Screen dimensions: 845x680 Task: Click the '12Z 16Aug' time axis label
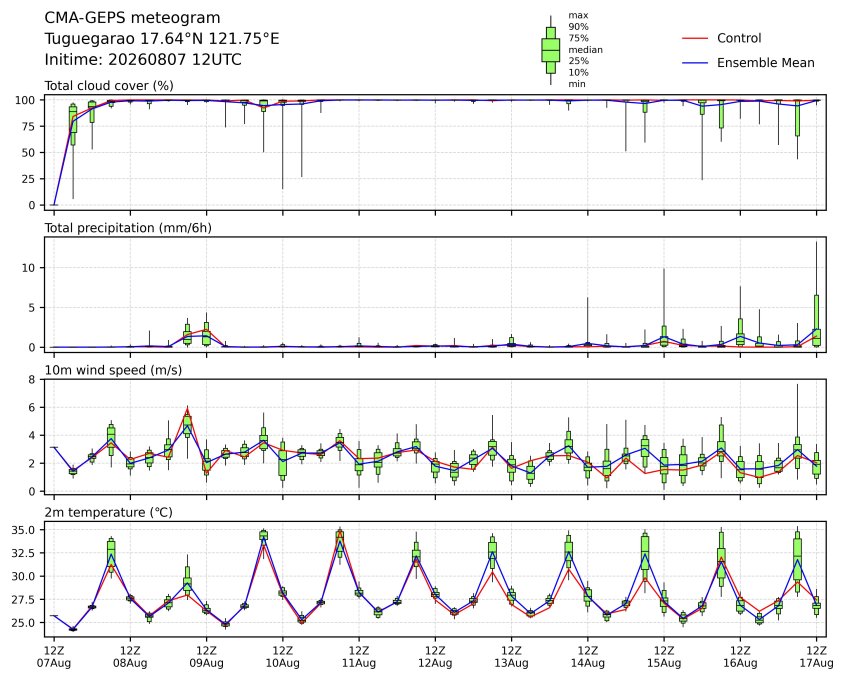coord(740,657)
